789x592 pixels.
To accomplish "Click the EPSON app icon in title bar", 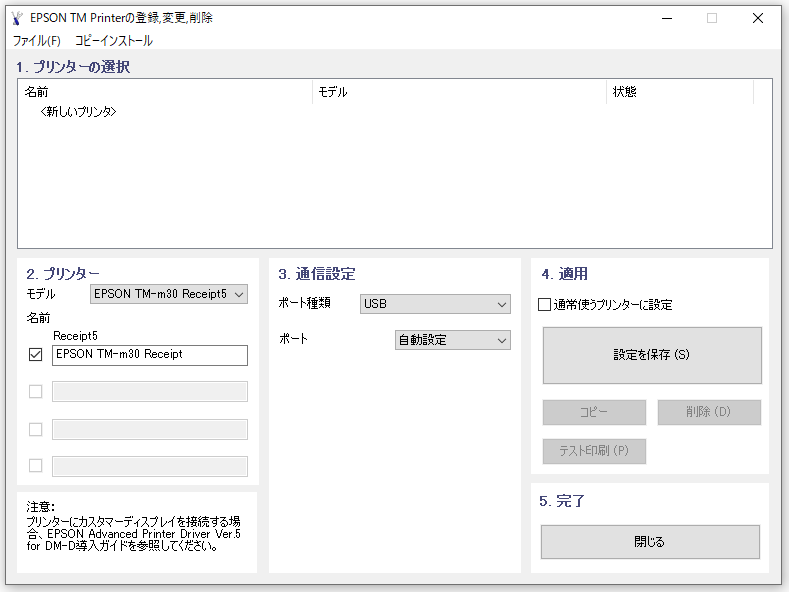I will (x=17, y=18).
